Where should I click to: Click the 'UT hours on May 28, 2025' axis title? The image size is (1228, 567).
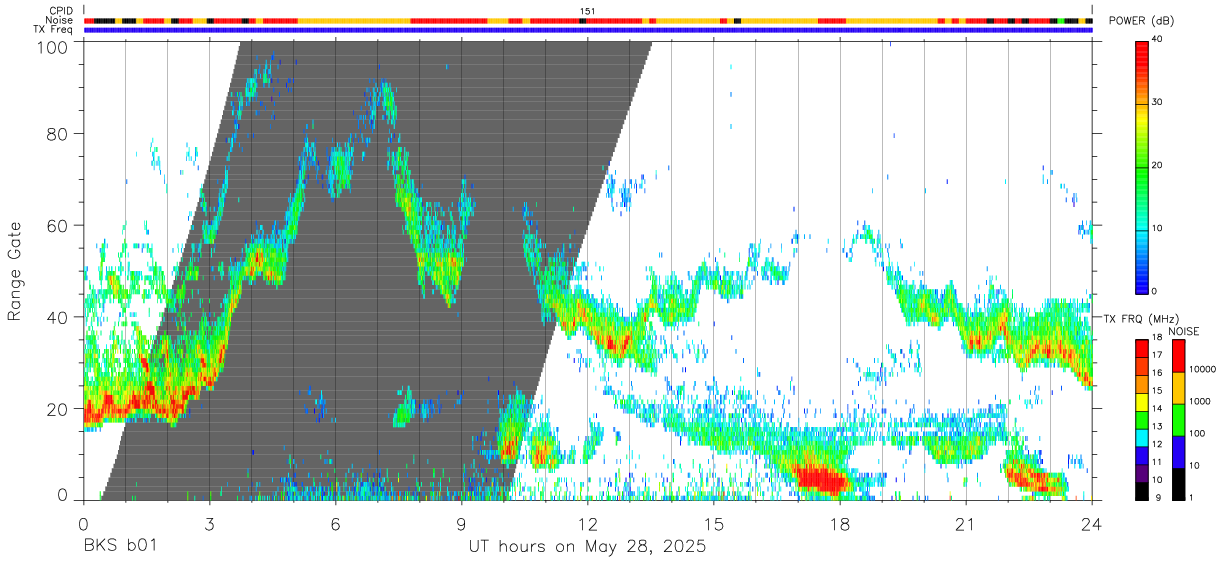click(587, 547)
